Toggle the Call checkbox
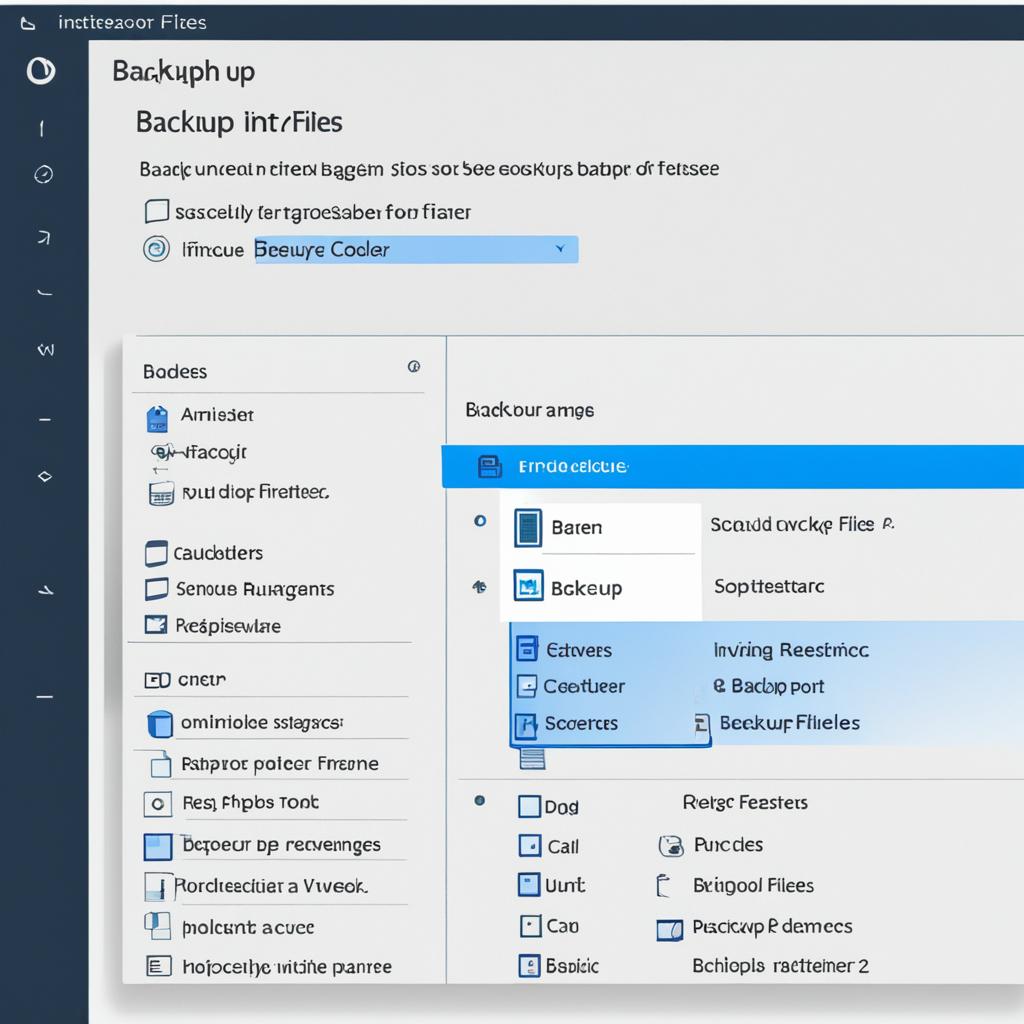Screen dimensions: 1024x1024 tap(530, 846)
